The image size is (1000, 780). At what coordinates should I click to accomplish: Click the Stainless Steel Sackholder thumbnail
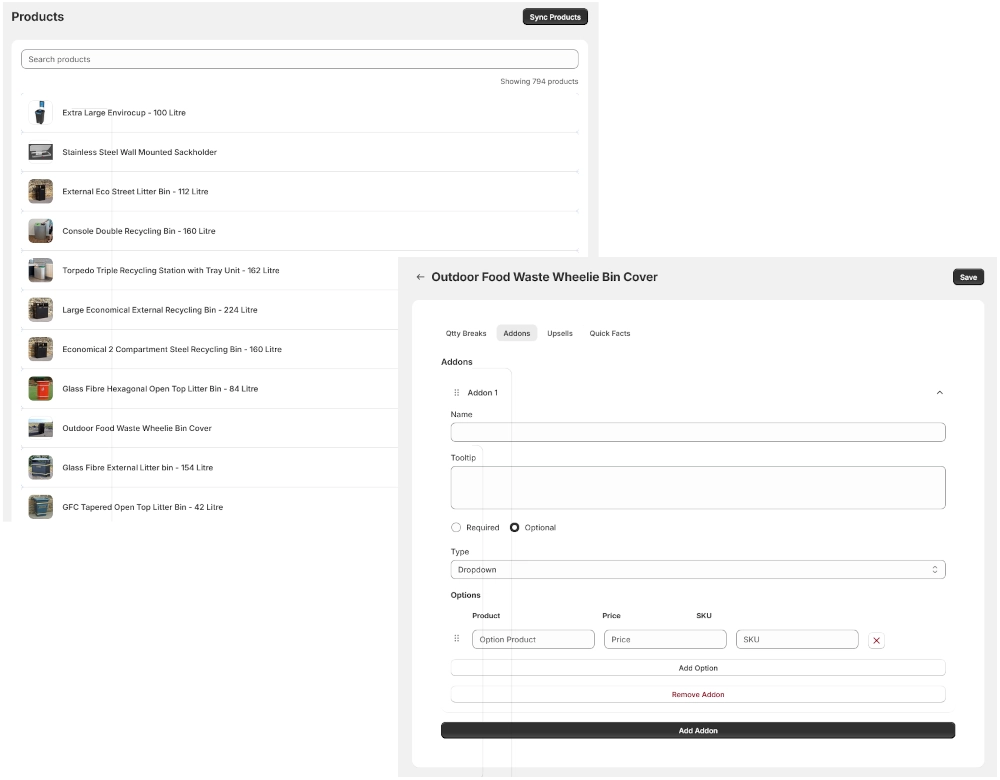[x=40, y=152]
